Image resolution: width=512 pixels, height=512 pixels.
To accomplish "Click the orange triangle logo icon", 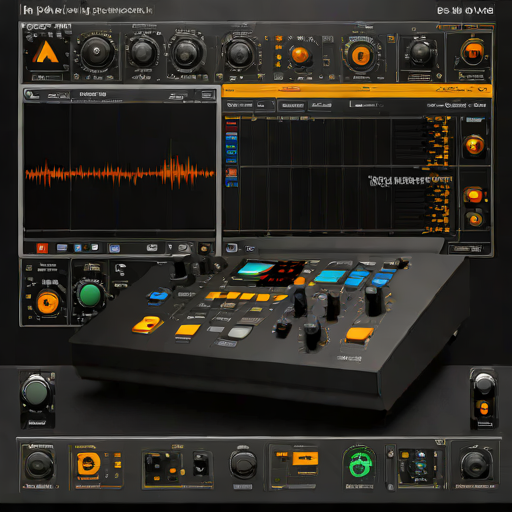I will (x=46, y=52).
